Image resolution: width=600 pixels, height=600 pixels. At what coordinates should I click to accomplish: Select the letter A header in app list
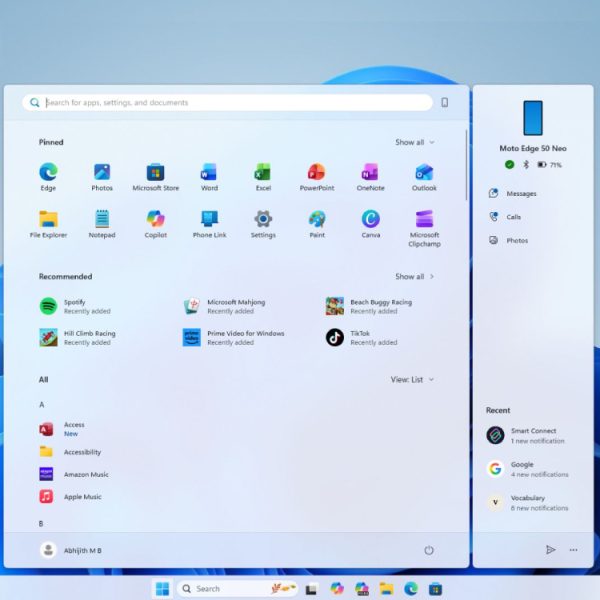[x=42, y=405]
